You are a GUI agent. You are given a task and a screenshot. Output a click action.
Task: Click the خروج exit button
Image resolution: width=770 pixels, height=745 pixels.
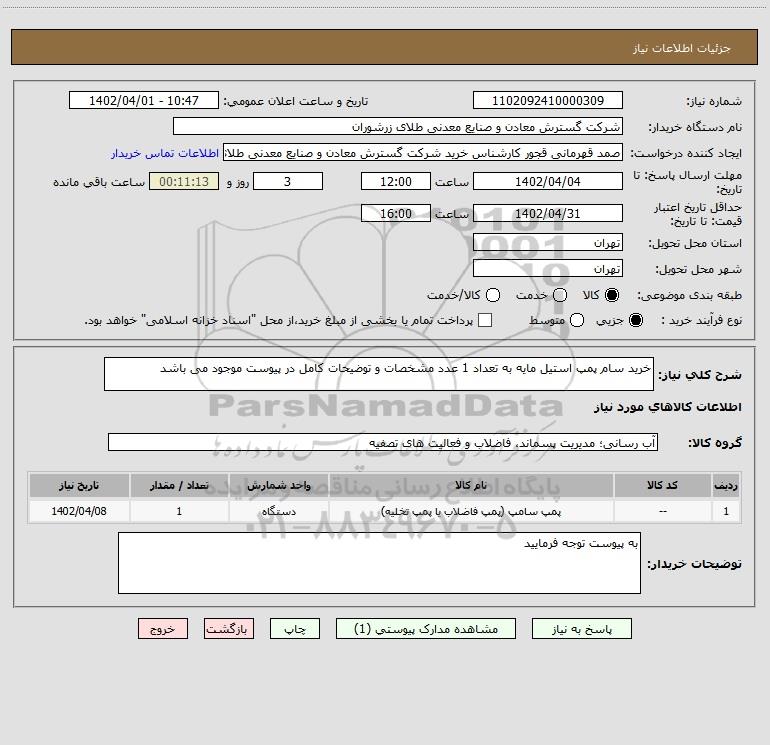(x=163, y=629)
